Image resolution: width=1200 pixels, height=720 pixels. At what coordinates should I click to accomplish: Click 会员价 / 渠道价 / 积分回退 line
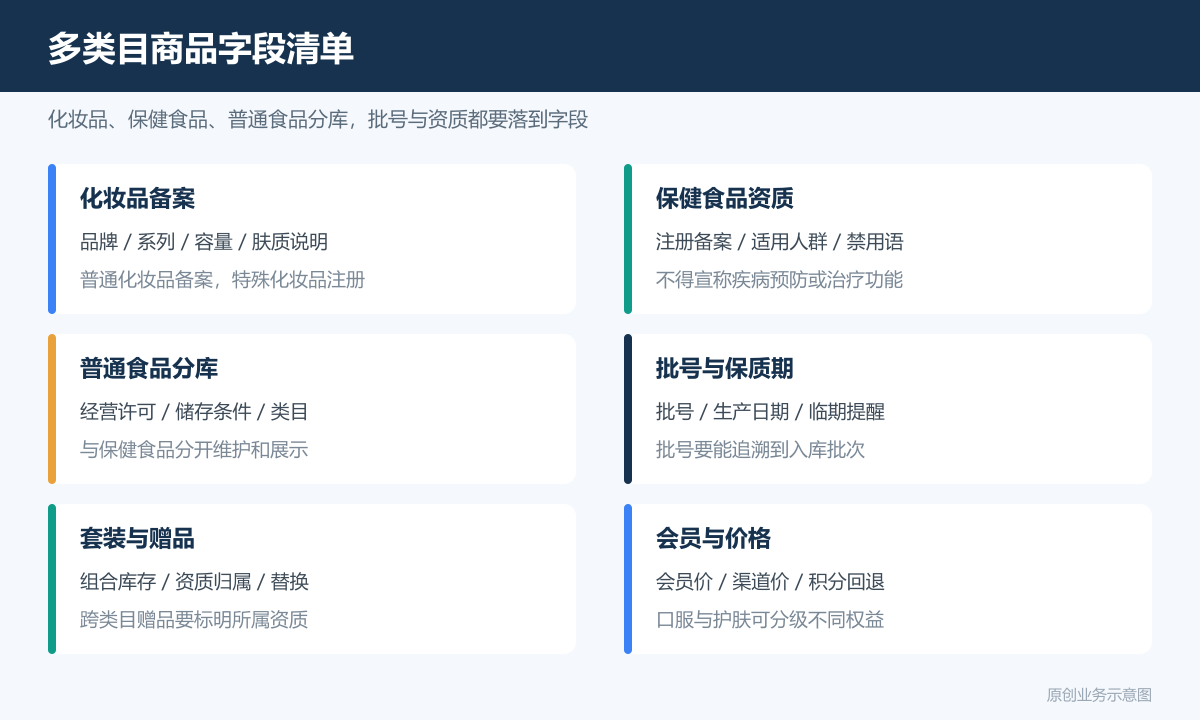[770, 582]
